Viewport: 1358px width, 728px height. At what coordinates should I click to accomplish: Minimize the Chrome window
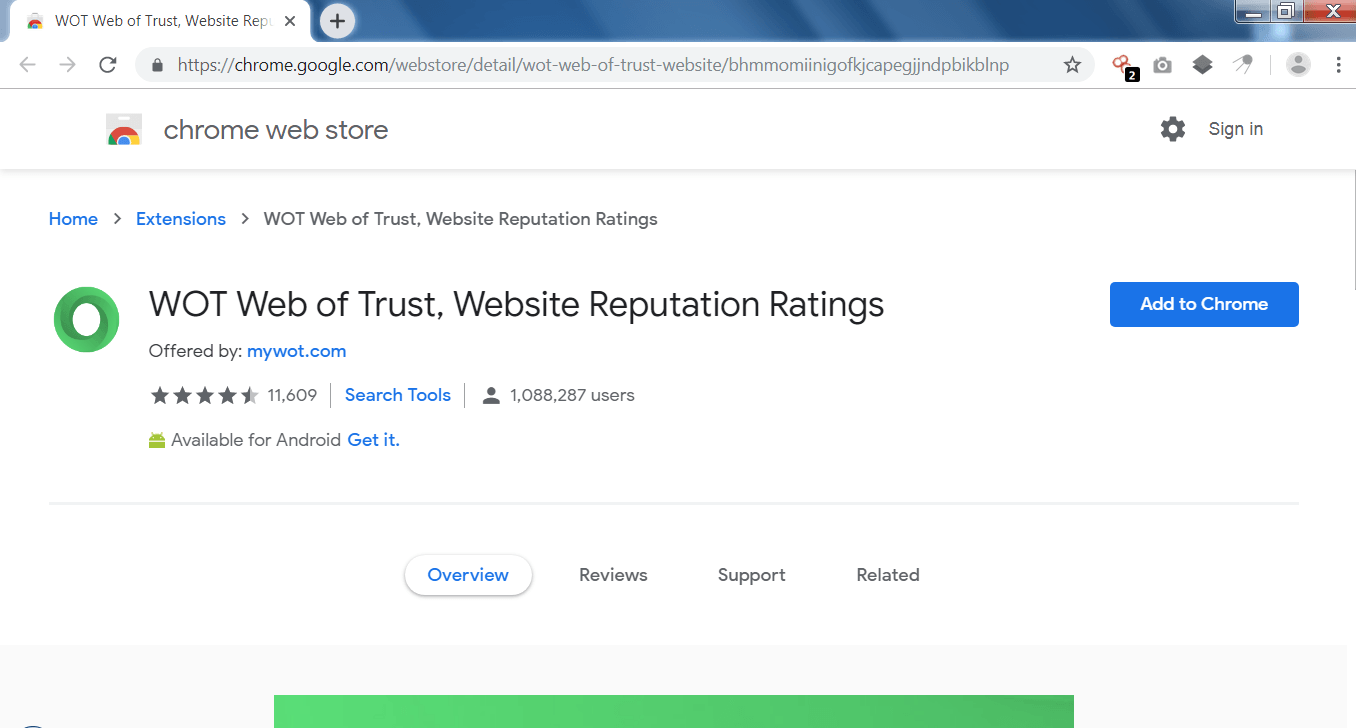point(1253,12)
